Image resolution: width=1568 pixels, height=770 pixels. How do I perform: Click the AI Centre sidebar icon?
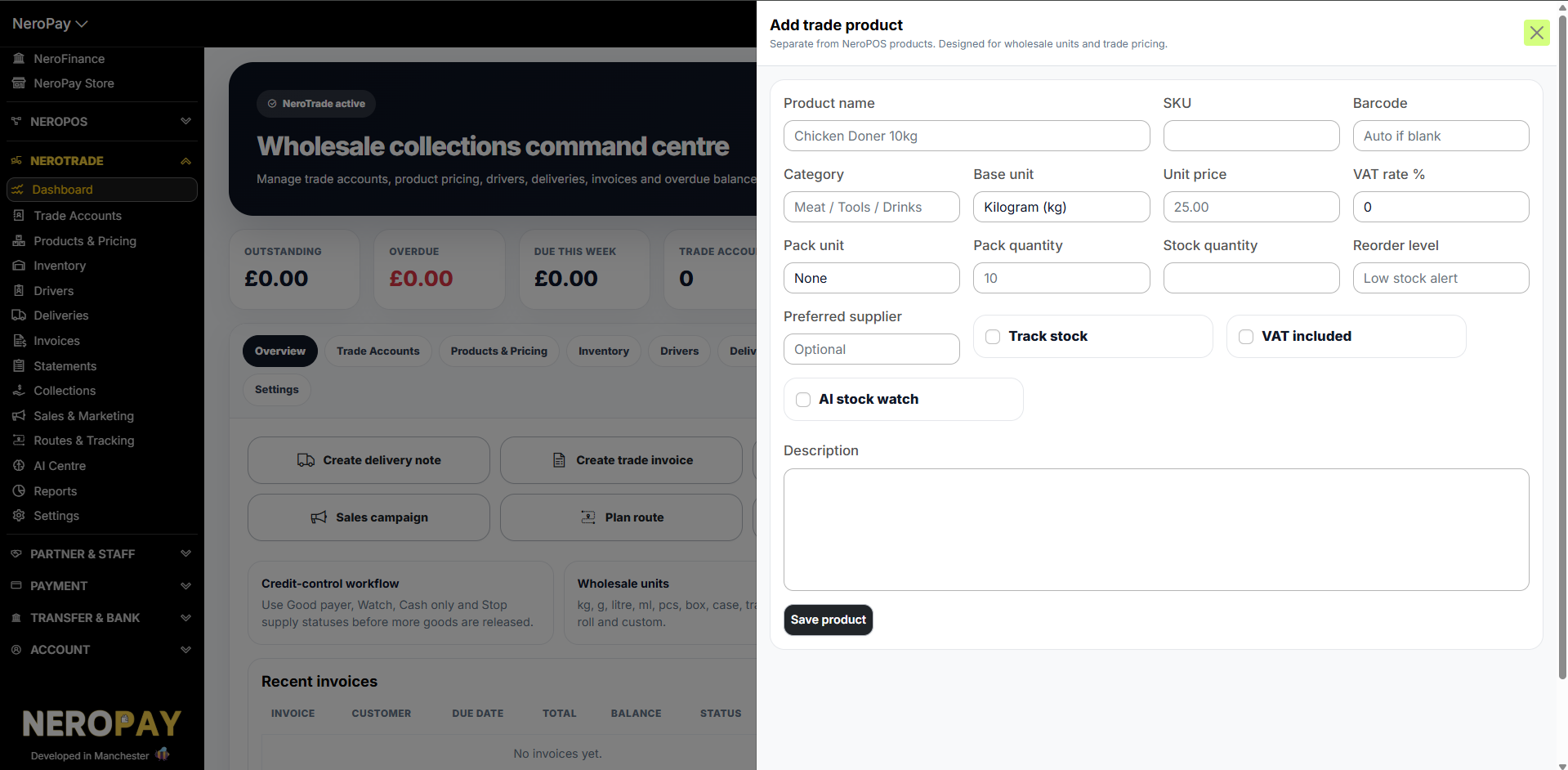click(19, 466)
